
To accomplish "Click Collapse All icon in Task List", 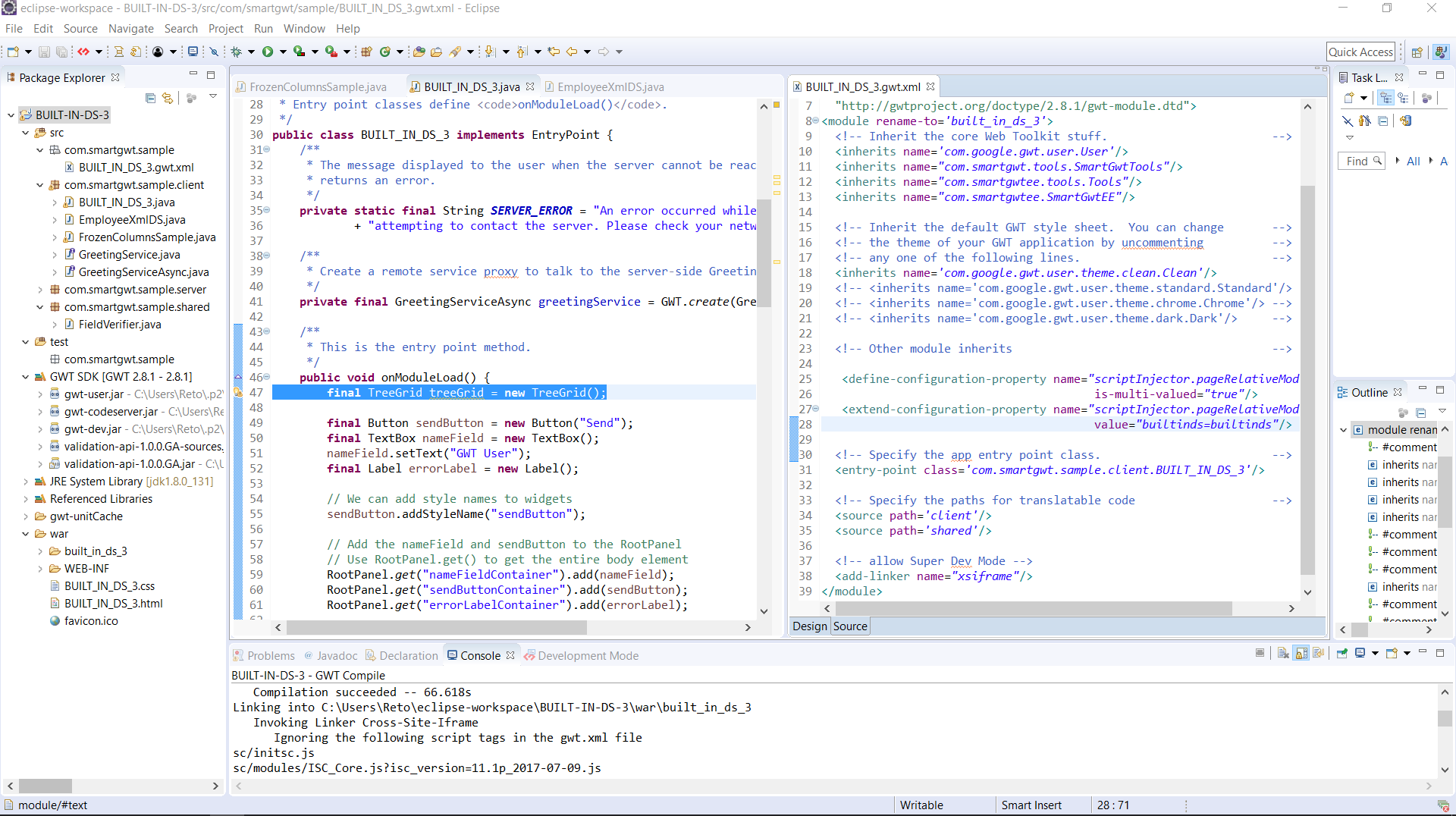I will [1383, 121].
